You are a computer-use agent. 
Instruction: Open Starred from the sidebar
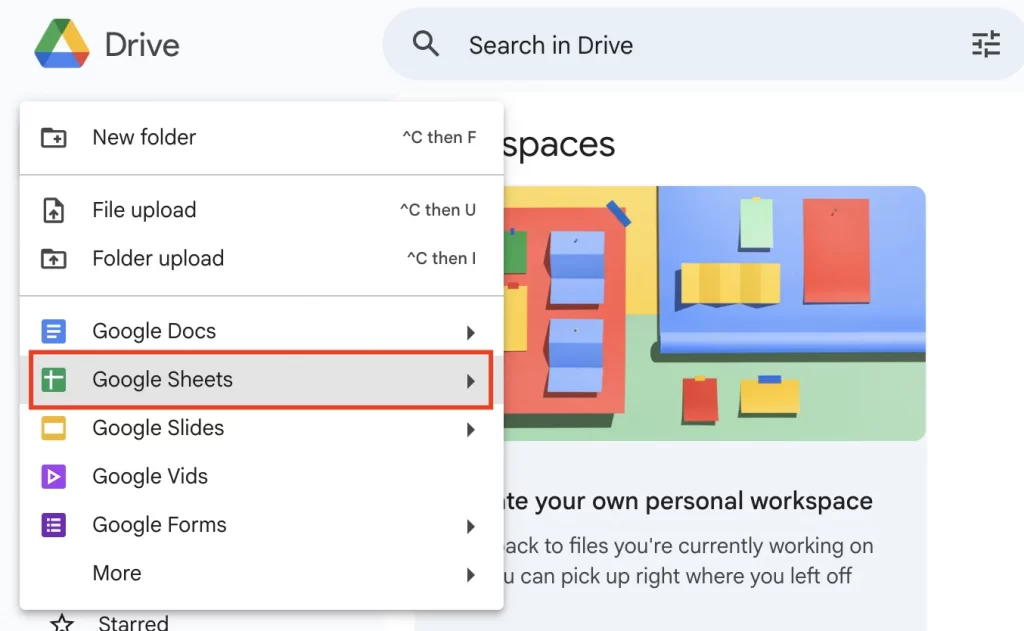pyautogui.click(x=131, y=622)
